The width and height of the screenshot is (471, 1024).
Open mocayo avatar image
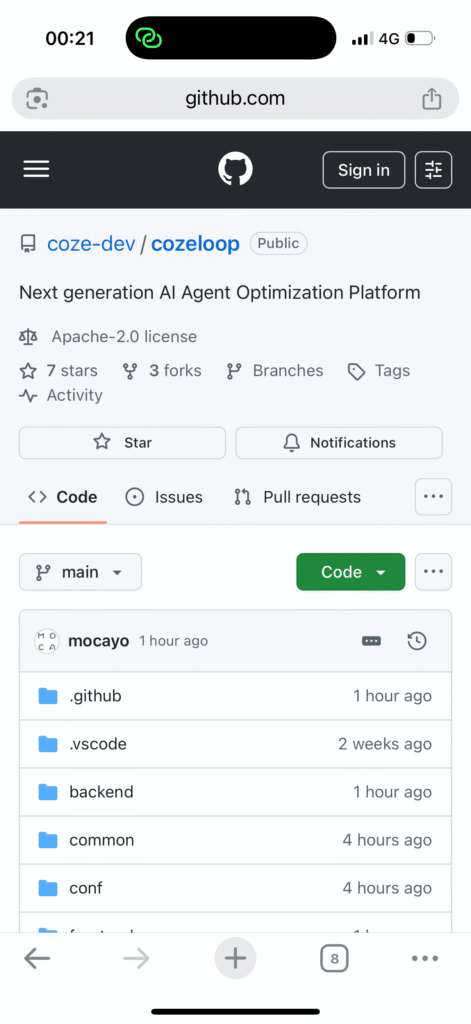coord(47,641)
